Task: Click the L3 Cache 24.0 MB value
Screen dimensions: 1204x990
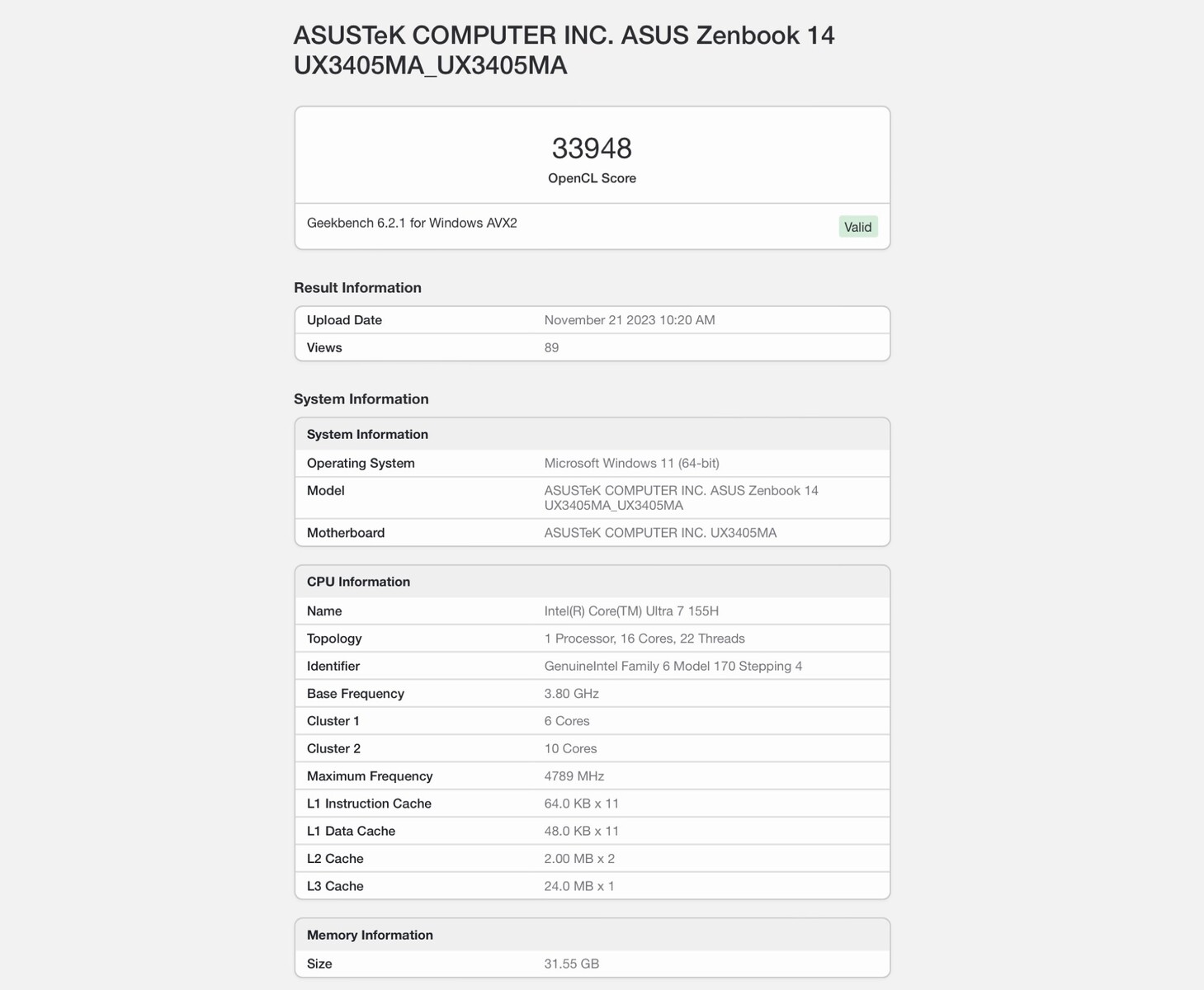Action: tap(578, 886)
